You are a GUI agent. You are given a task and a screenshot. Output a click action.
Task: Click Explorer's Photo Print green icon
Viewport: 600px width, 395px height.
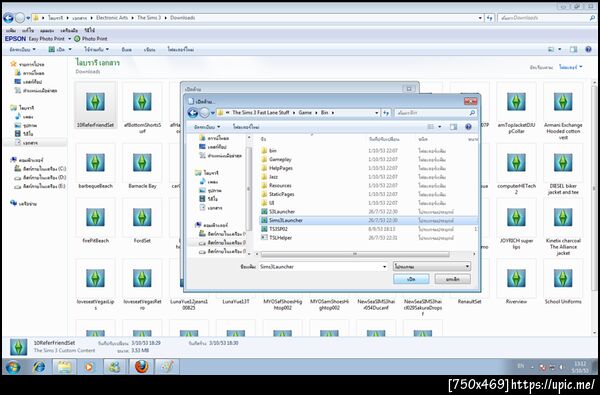[77, 39]
